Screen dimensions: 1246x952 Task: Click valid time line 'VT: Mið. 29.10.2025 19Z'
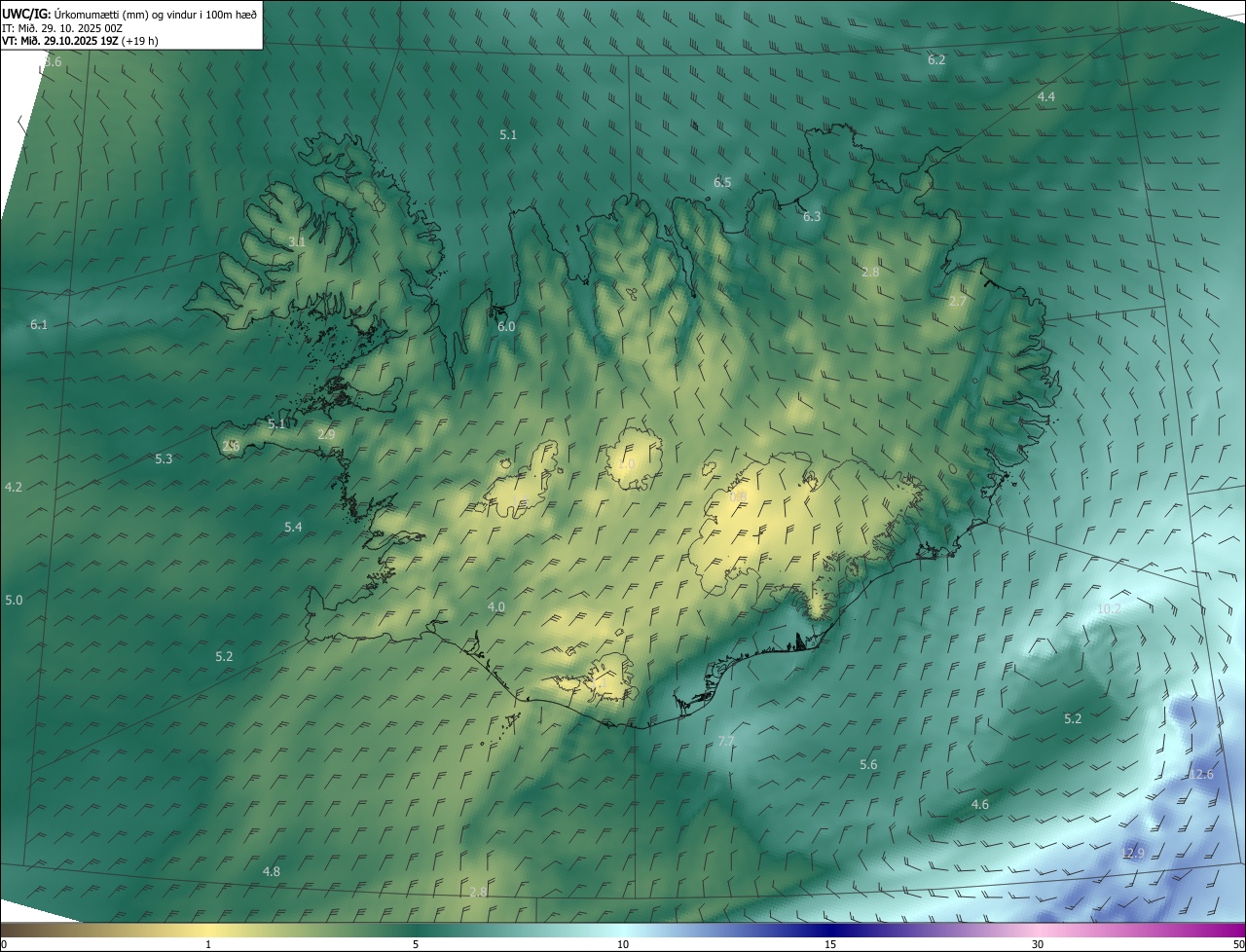coord(59,41)
